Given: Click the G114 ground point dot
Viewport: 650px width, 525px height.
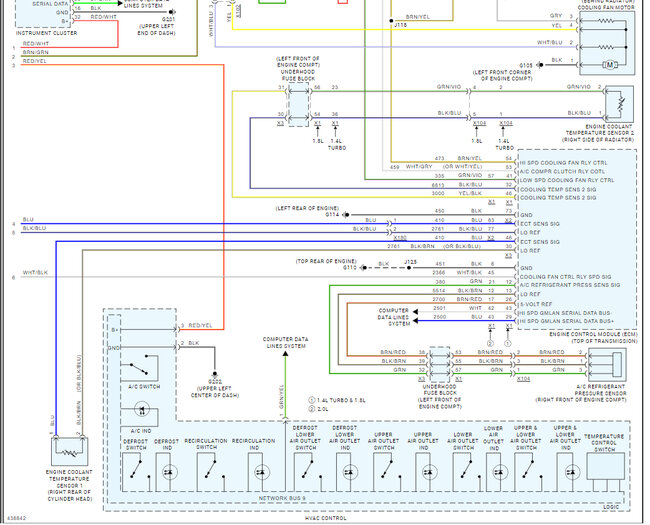Looking at the screenshot, I should (x=347, y=214).
